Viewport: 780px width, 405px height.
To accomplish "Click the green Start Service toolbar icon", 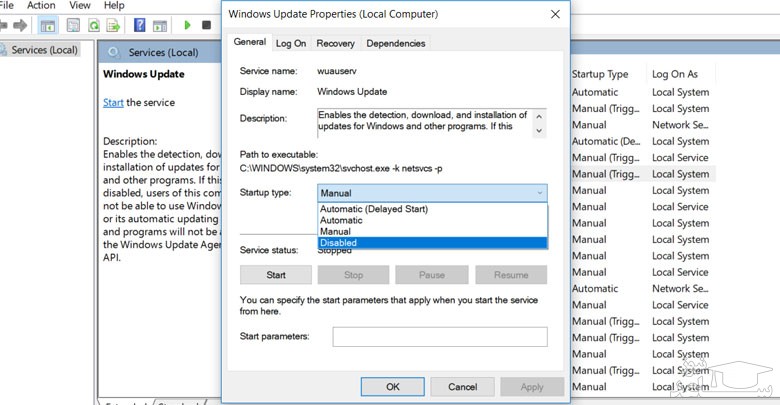I will [x=186, y=25].
